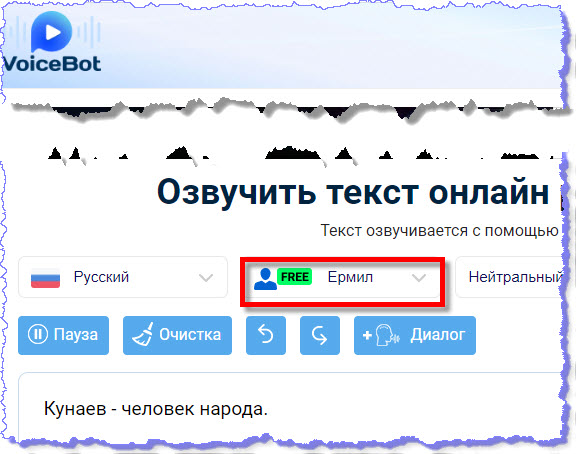Click the green FREE badge
The height and width of the screenshot is (454, 576).
[x=295, y=277]
